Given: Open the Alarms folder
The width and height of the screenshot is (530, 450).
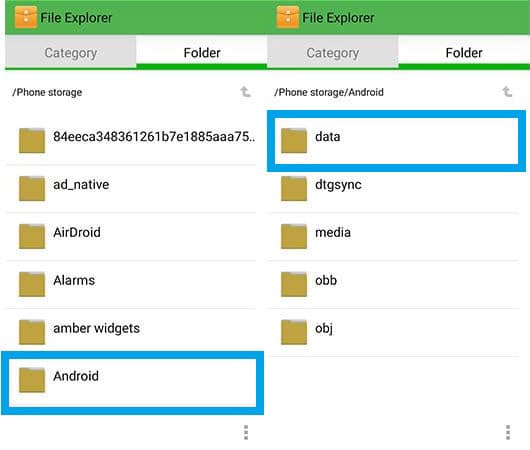Looking at the screenshot, I should [x=131, y=285].
